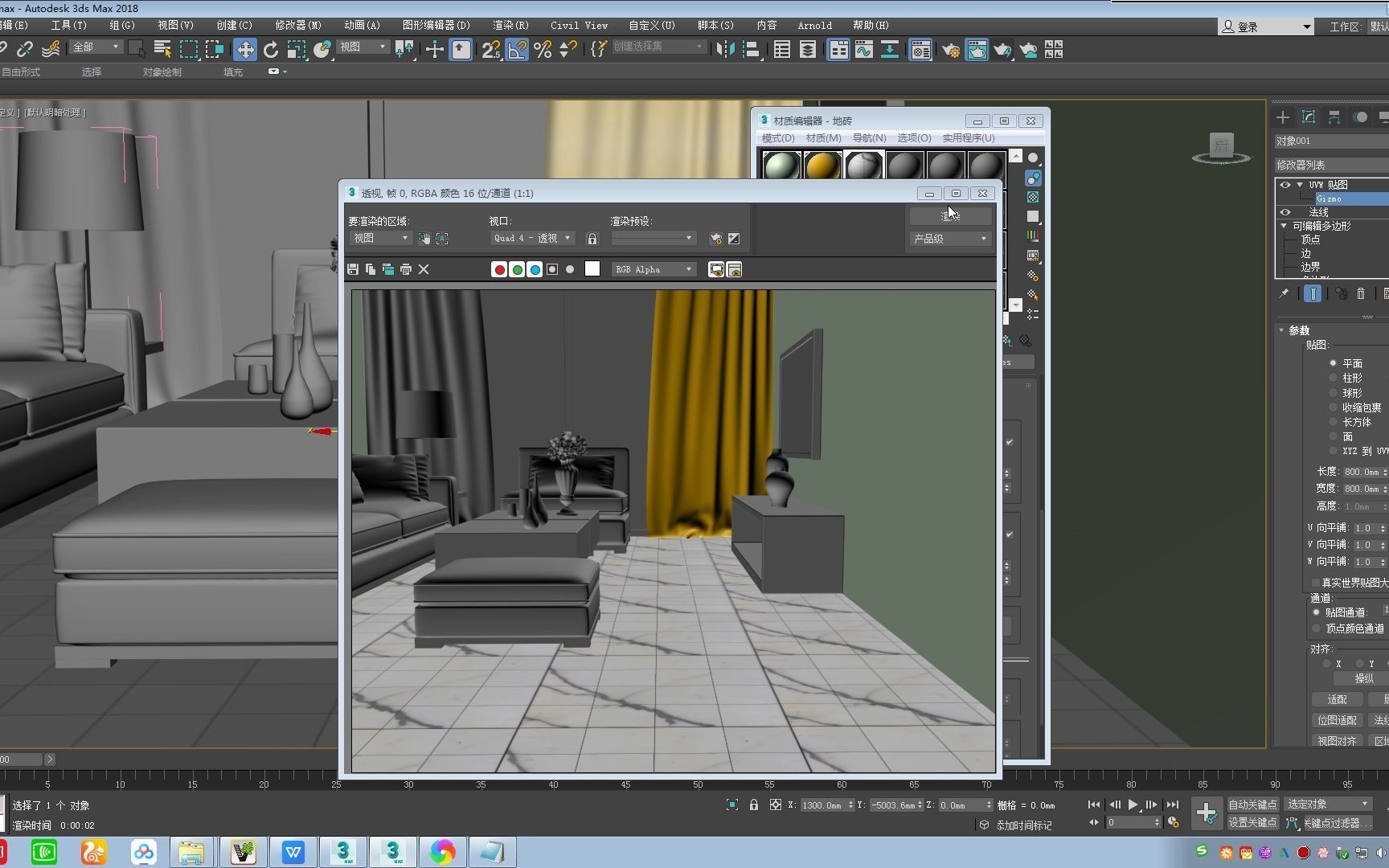
Task: Open 导航(N) menu in Material Editor
Action: click(x=869, y=138)
